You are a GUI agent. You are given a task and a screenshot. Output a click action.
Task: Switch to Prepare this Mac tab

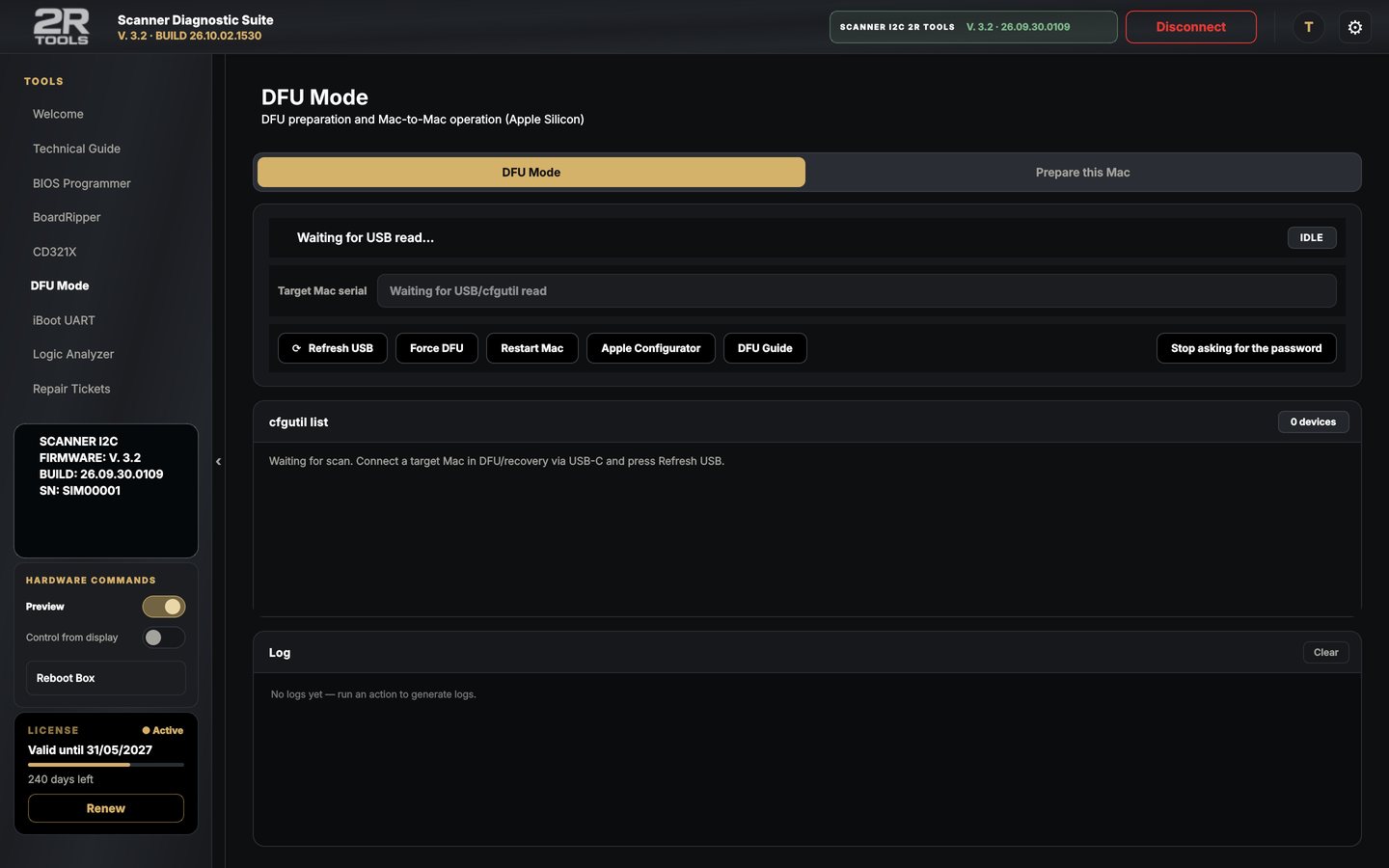tap(1082, 173)
